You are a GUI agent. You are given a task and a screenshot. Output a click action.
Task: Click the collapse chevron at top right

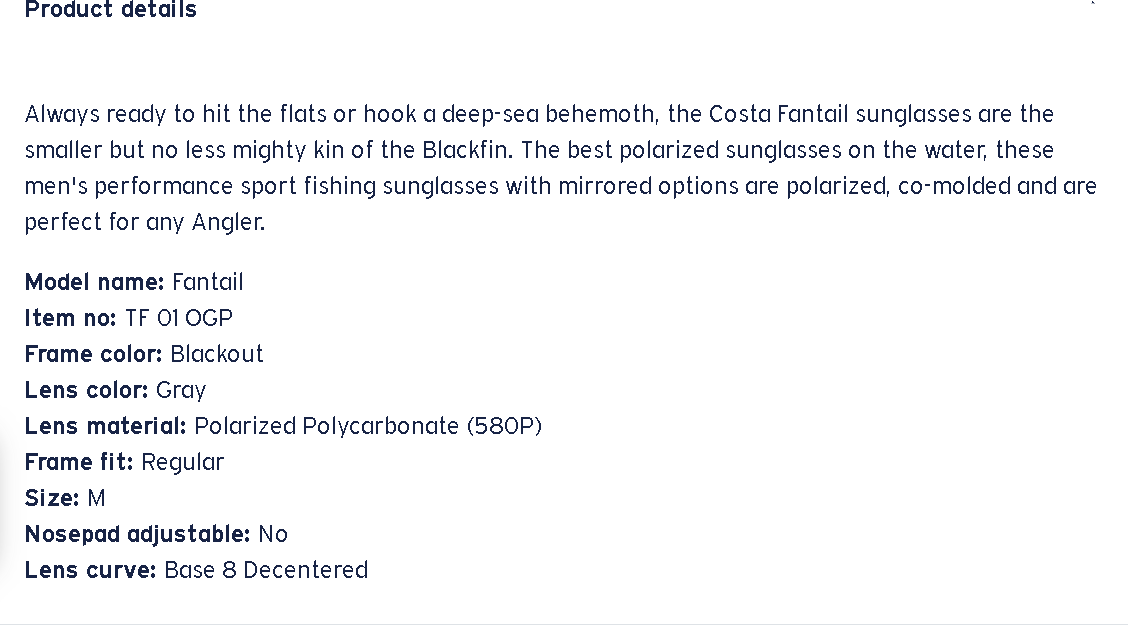pos(1093,4)
